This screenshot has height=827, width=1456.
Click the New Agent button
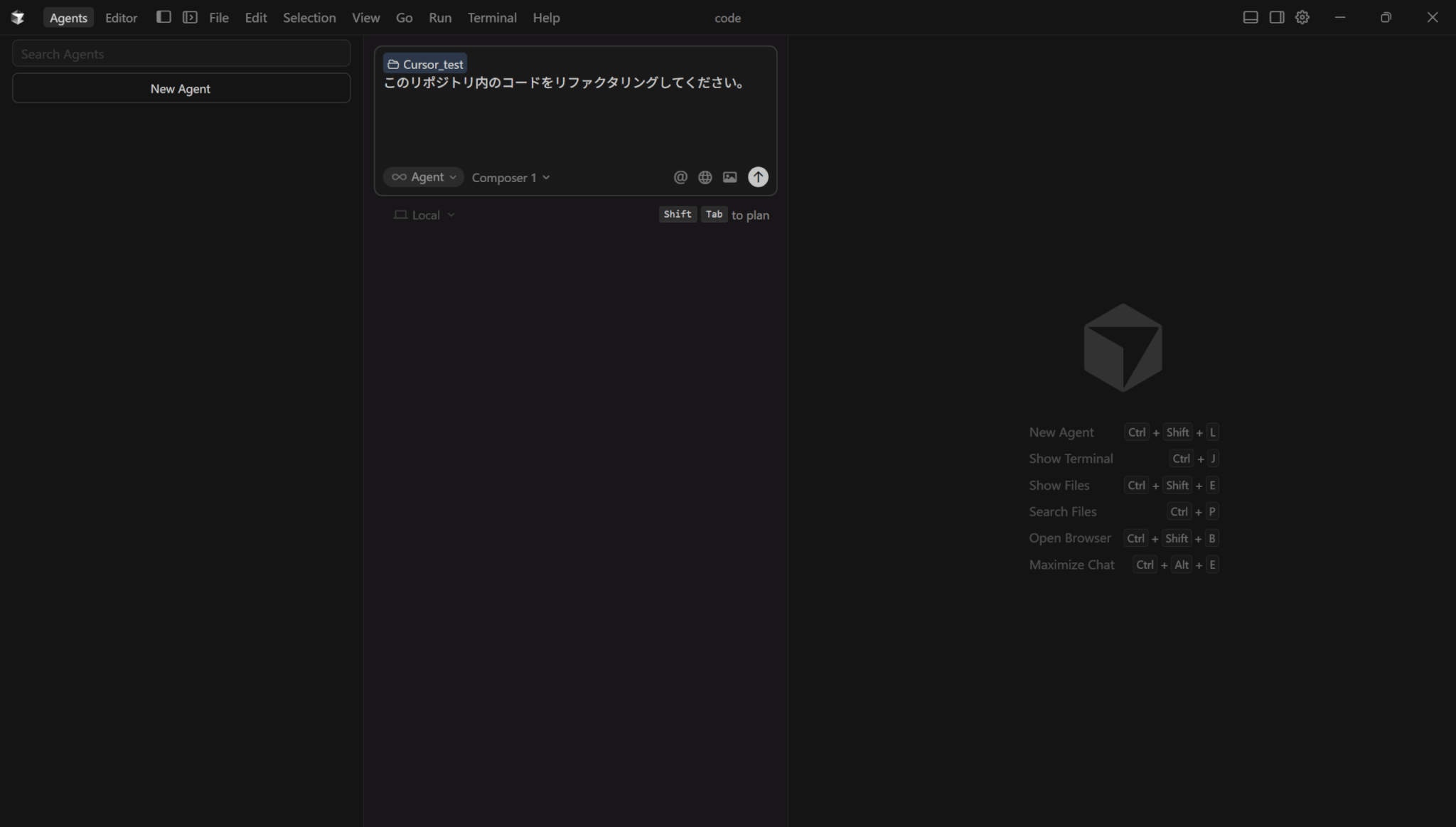tap(181, 89)
